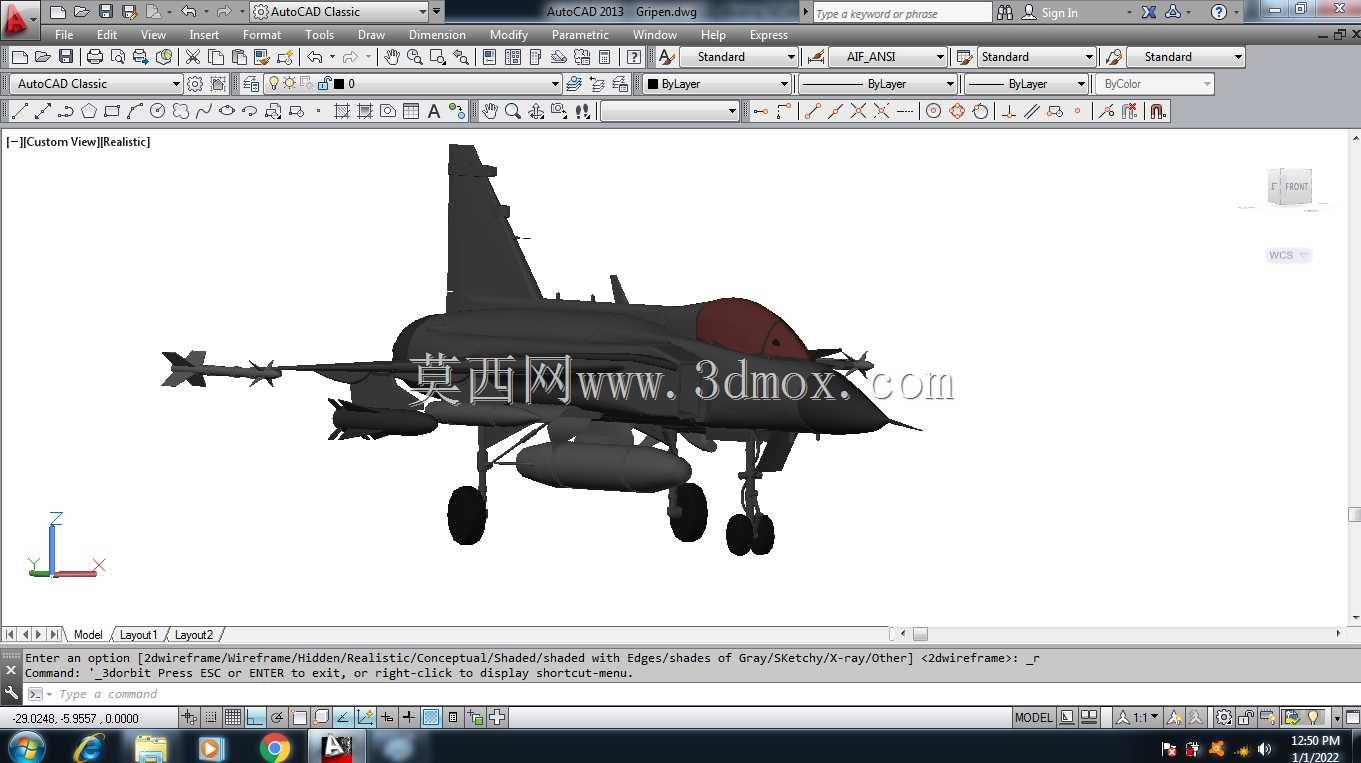The image size is (1361, 763).
Task: Click the Realistic visual style label
Action: click(x=125, y=142)
